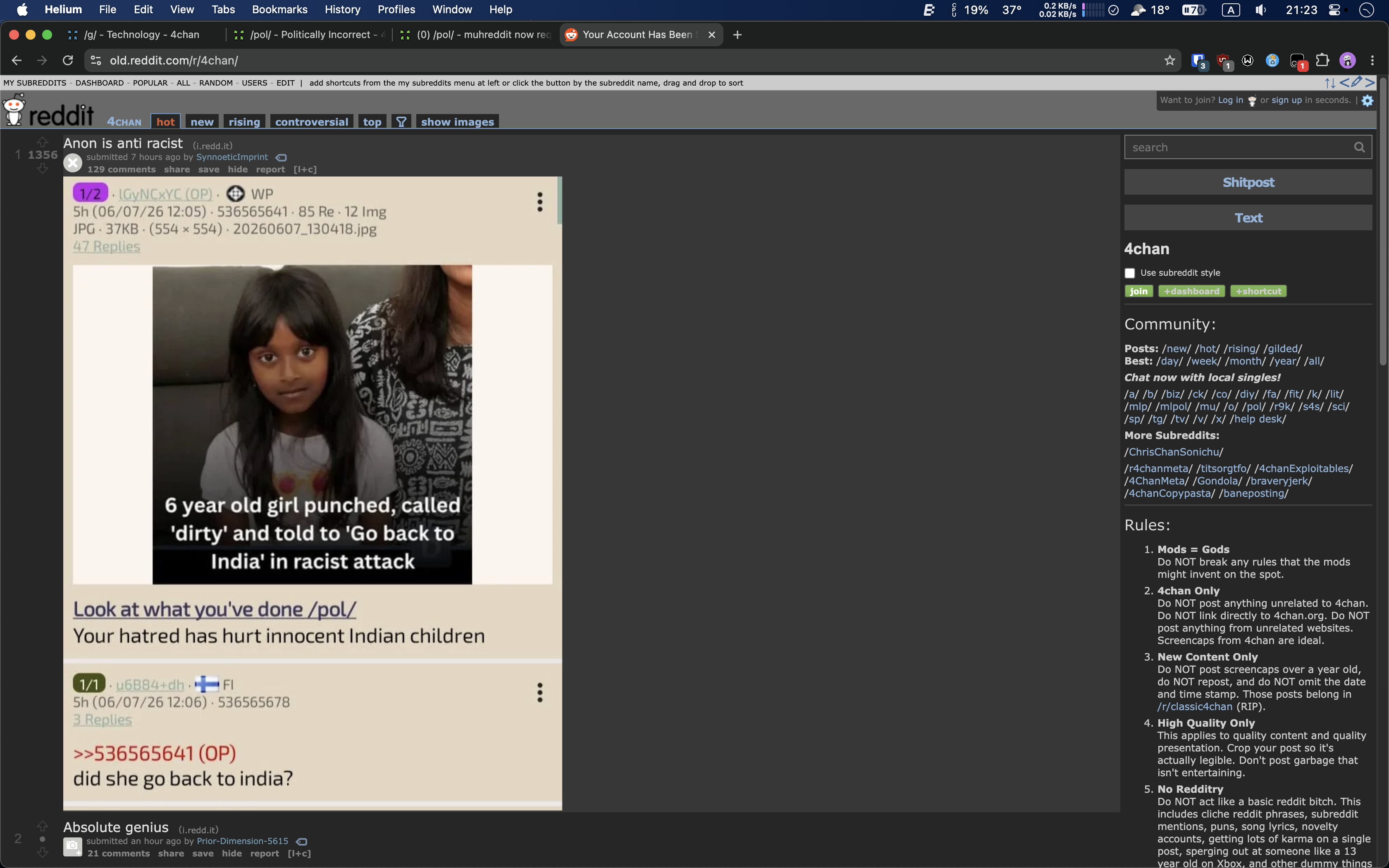Open the tag icon beside SynnoeticImprint

click(281, 157)
